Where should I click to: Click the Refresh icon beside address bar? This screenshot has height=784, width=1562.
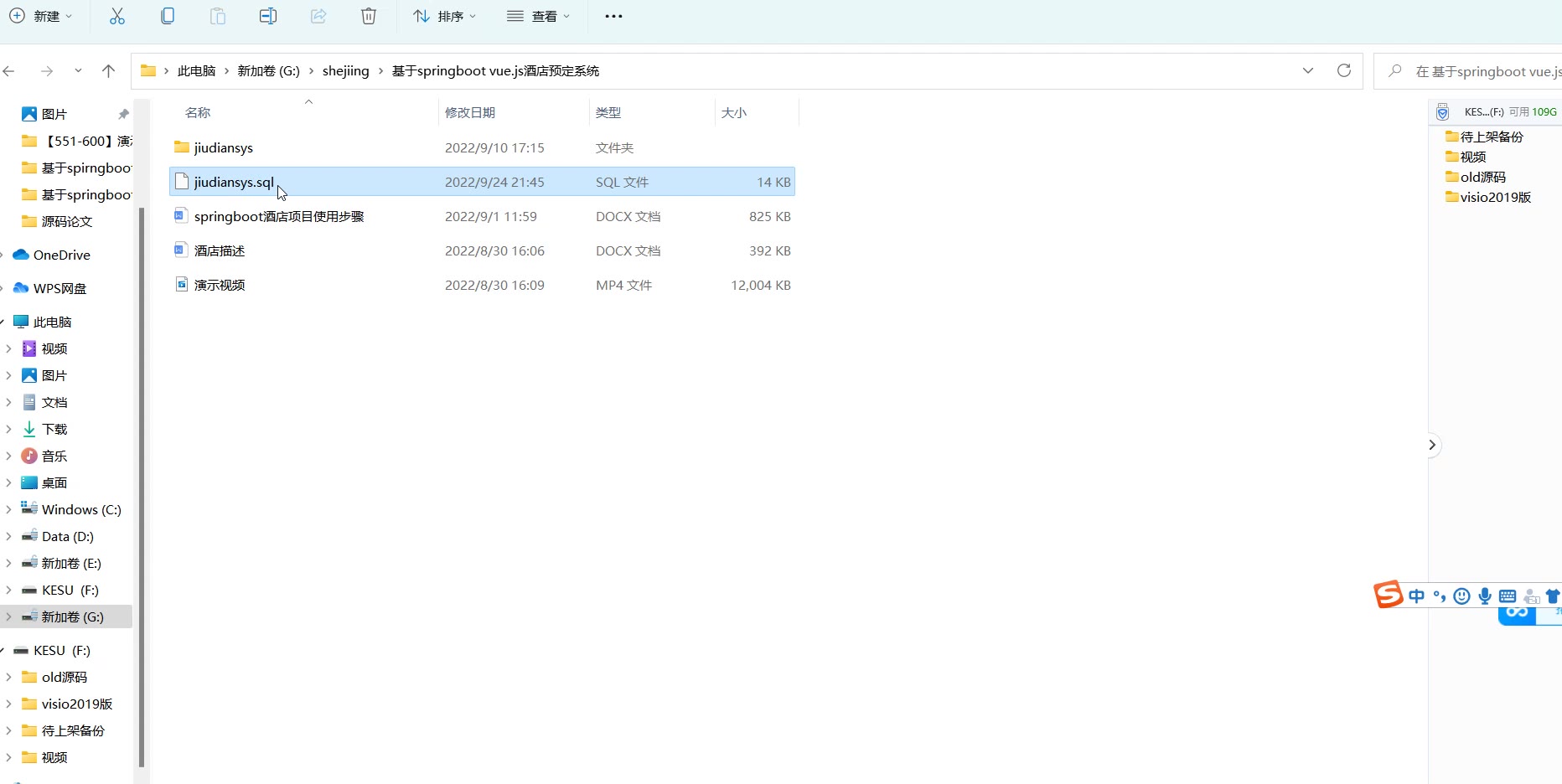[1344, 71]
